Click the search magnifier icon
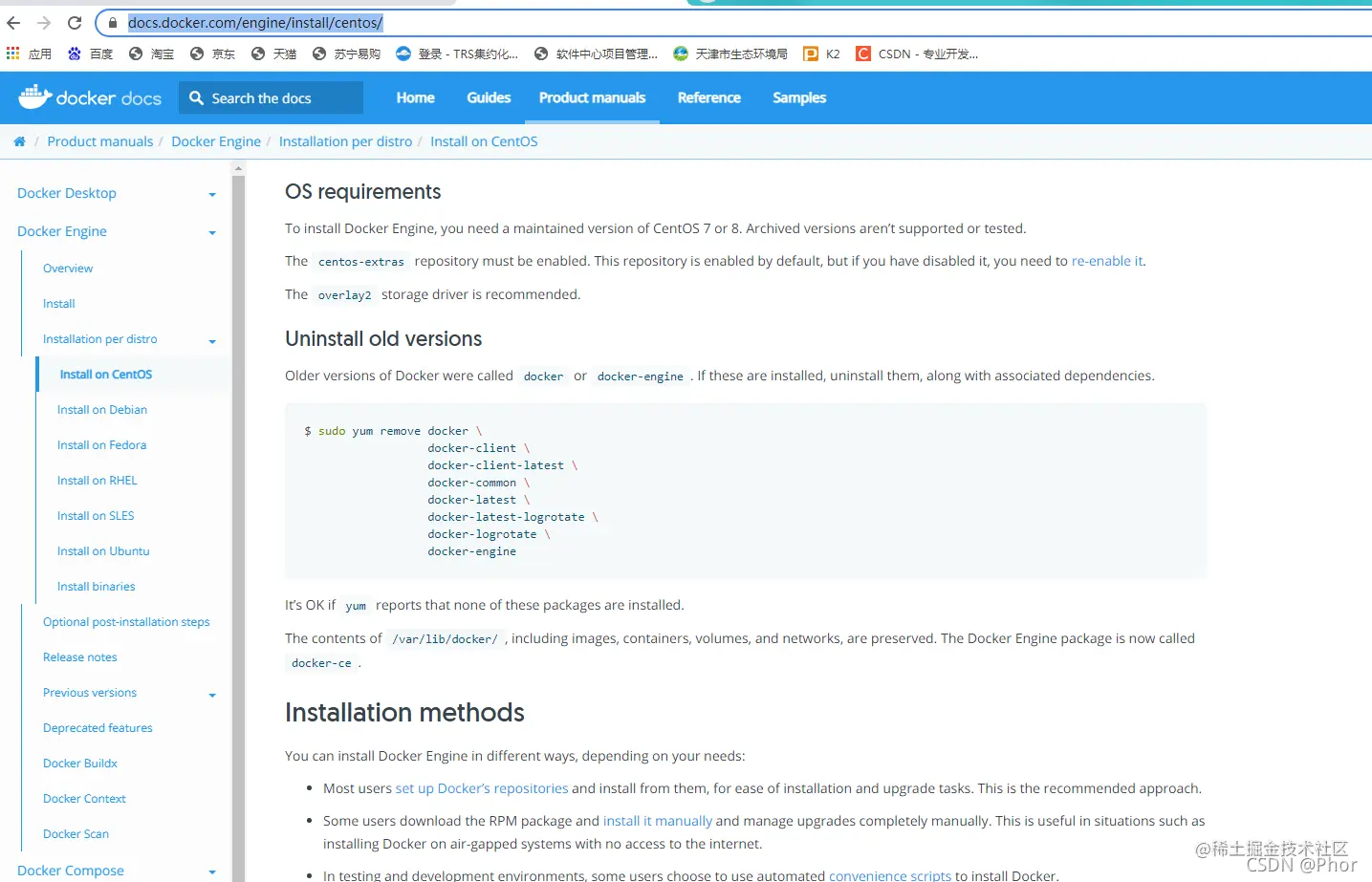This screenshot has width=1372, height=882. [x=196, y=97]
